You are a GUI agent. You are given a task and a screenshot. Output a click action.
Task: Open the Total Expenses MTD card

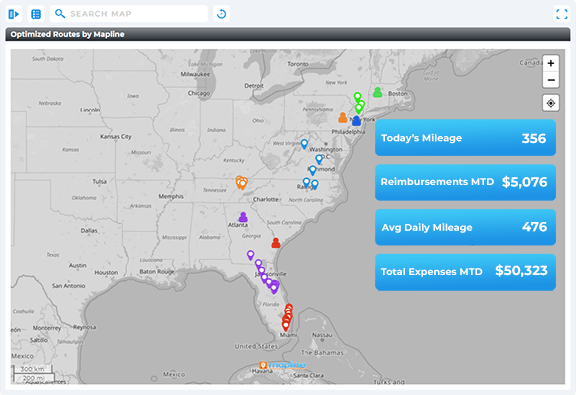465,272
